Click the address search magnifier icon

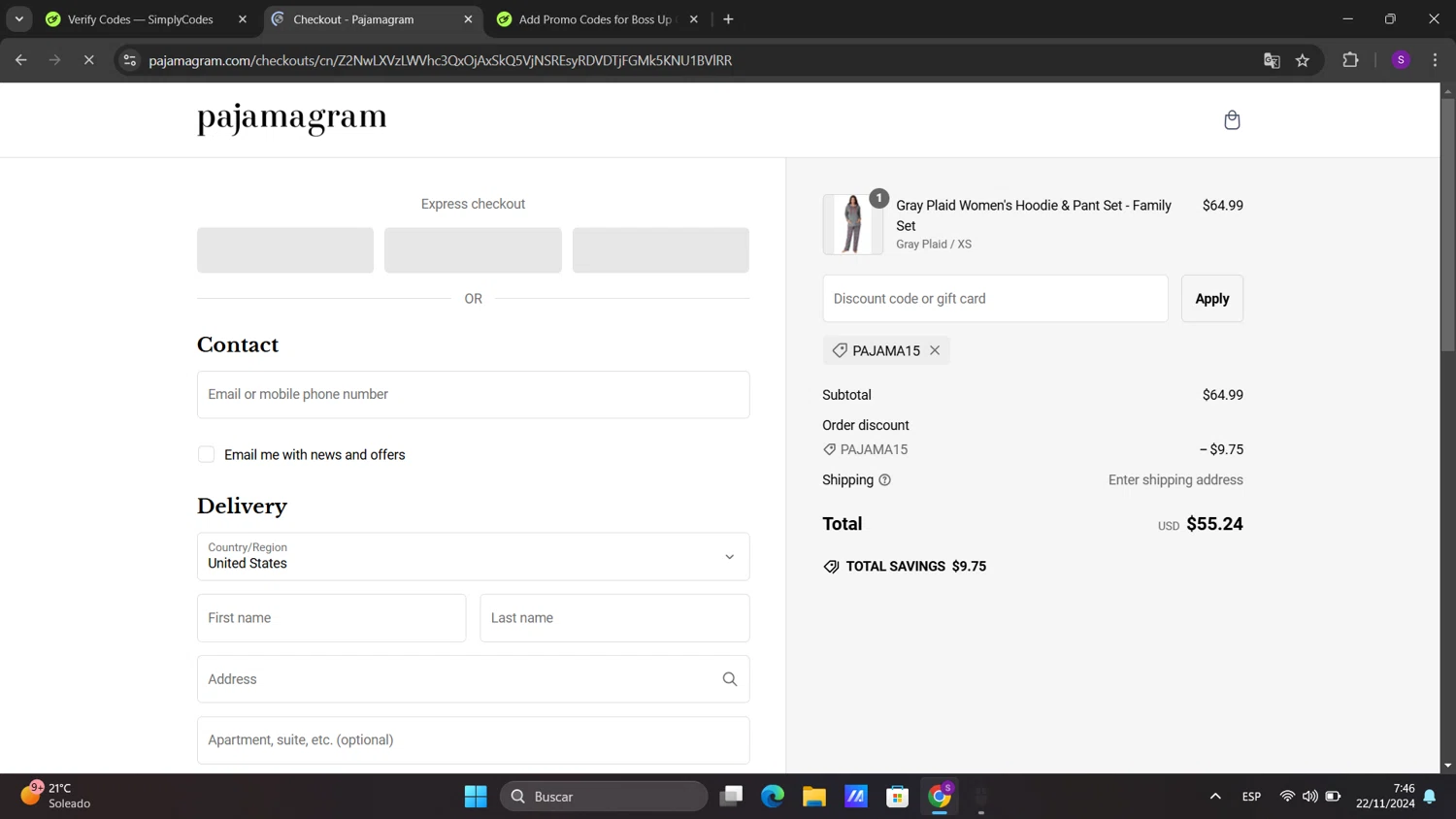point(730,679)
